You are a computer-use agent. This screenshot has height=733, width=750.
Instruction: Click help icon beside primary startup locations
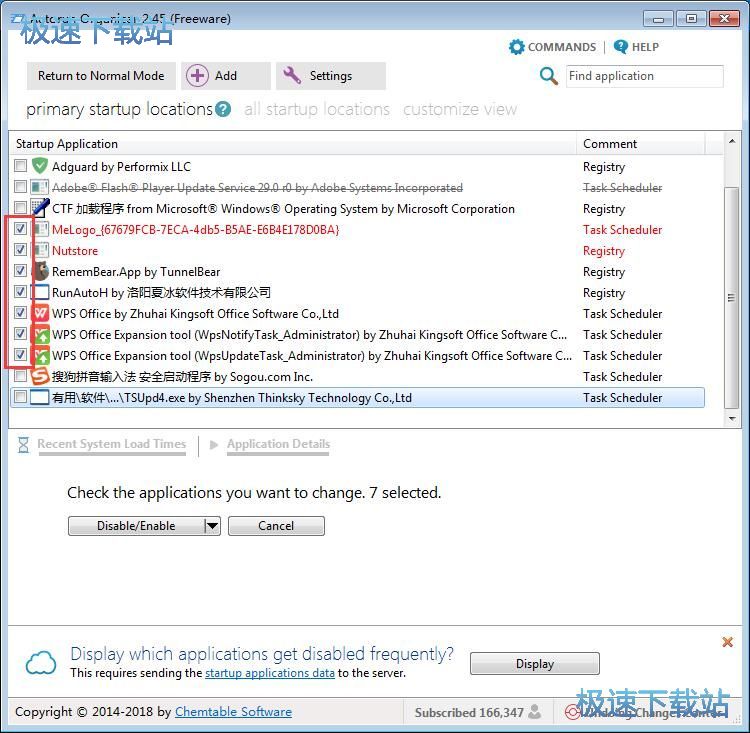pos(222,109)
